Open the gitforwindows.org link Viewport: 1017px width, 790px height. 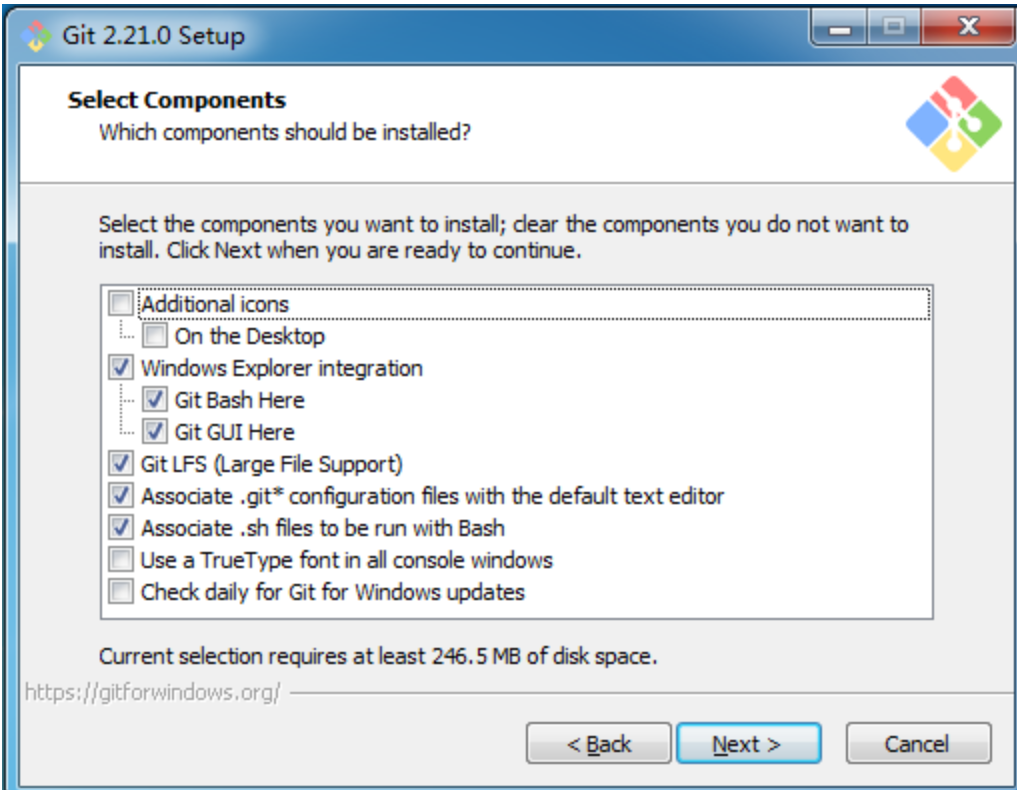point(152,693)
